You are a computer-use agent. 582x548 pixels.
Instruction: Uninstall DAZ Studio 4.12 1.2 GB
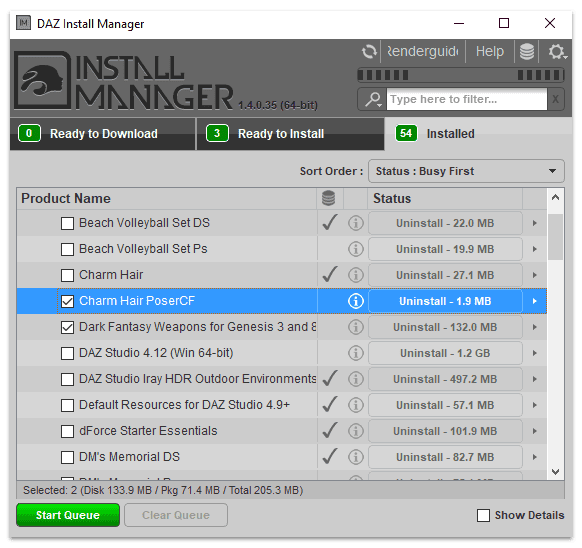click(x=445, y=353)
